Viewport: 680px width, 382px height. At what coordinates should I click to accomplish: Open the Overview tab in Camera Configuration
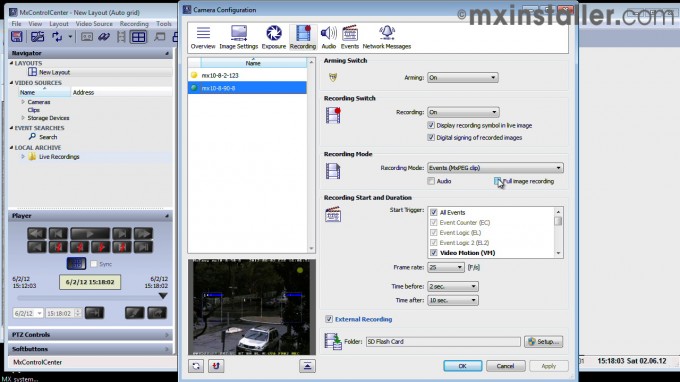click(x=203, y=37)
